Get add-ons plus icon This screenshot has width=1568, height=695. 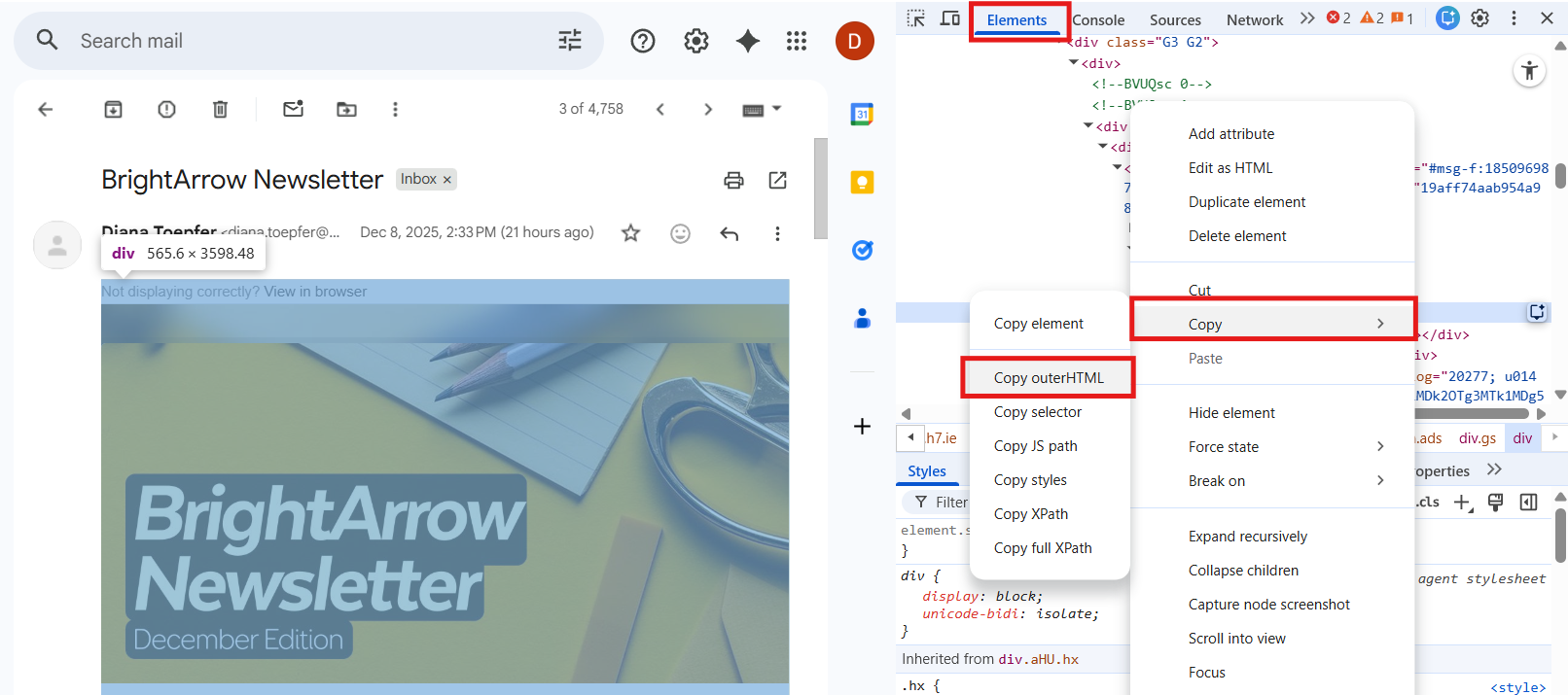coord(862,426)
